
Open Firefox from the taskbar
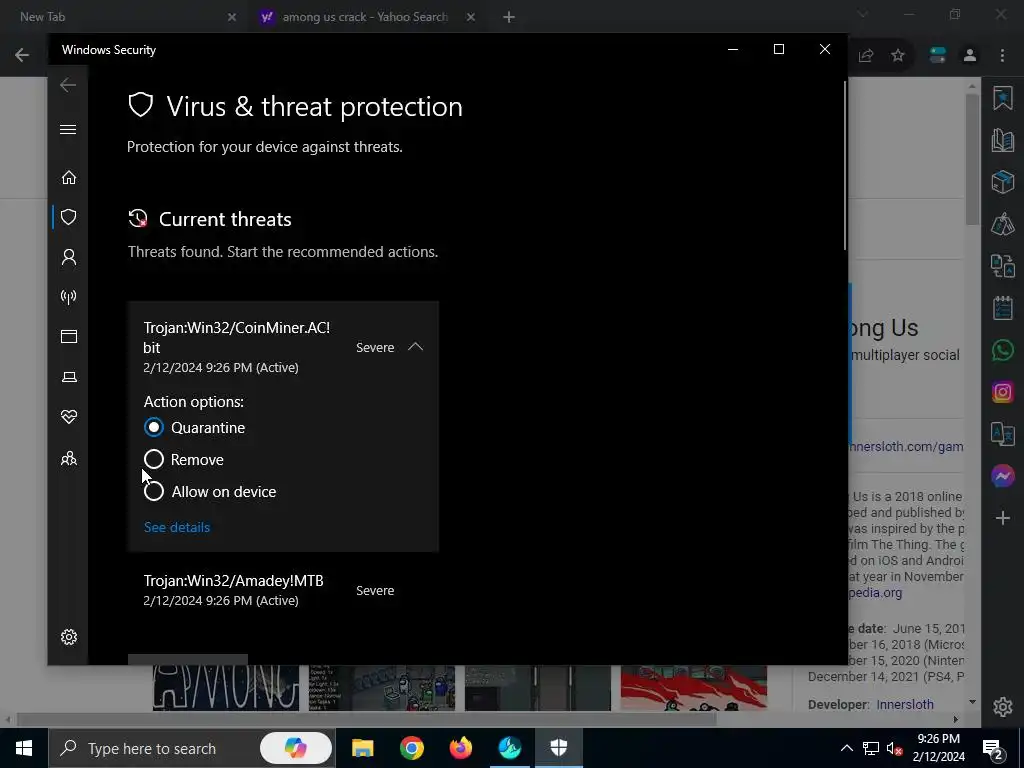(x=460, y=748)
